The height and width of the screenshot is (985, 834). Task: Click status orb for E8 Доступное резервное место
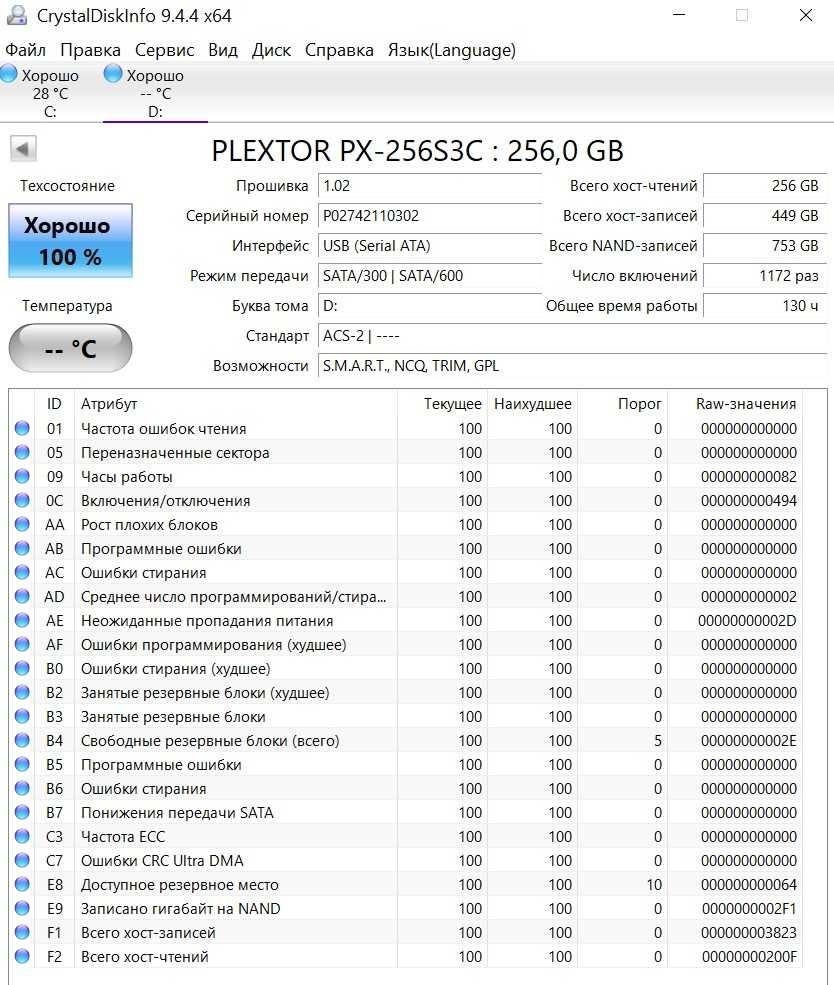coord(22,884)
